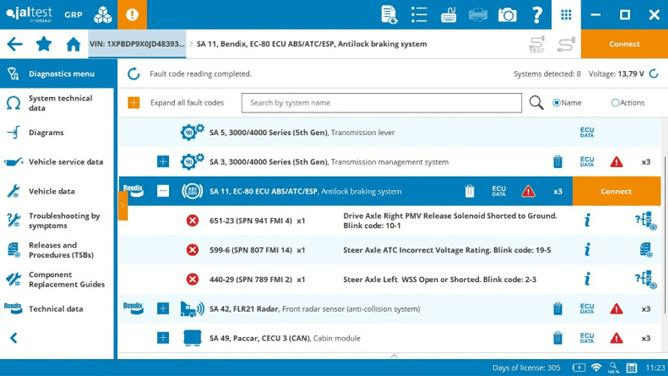Open help with the question mark
The image size is (668, 376).
coord(537,15)
